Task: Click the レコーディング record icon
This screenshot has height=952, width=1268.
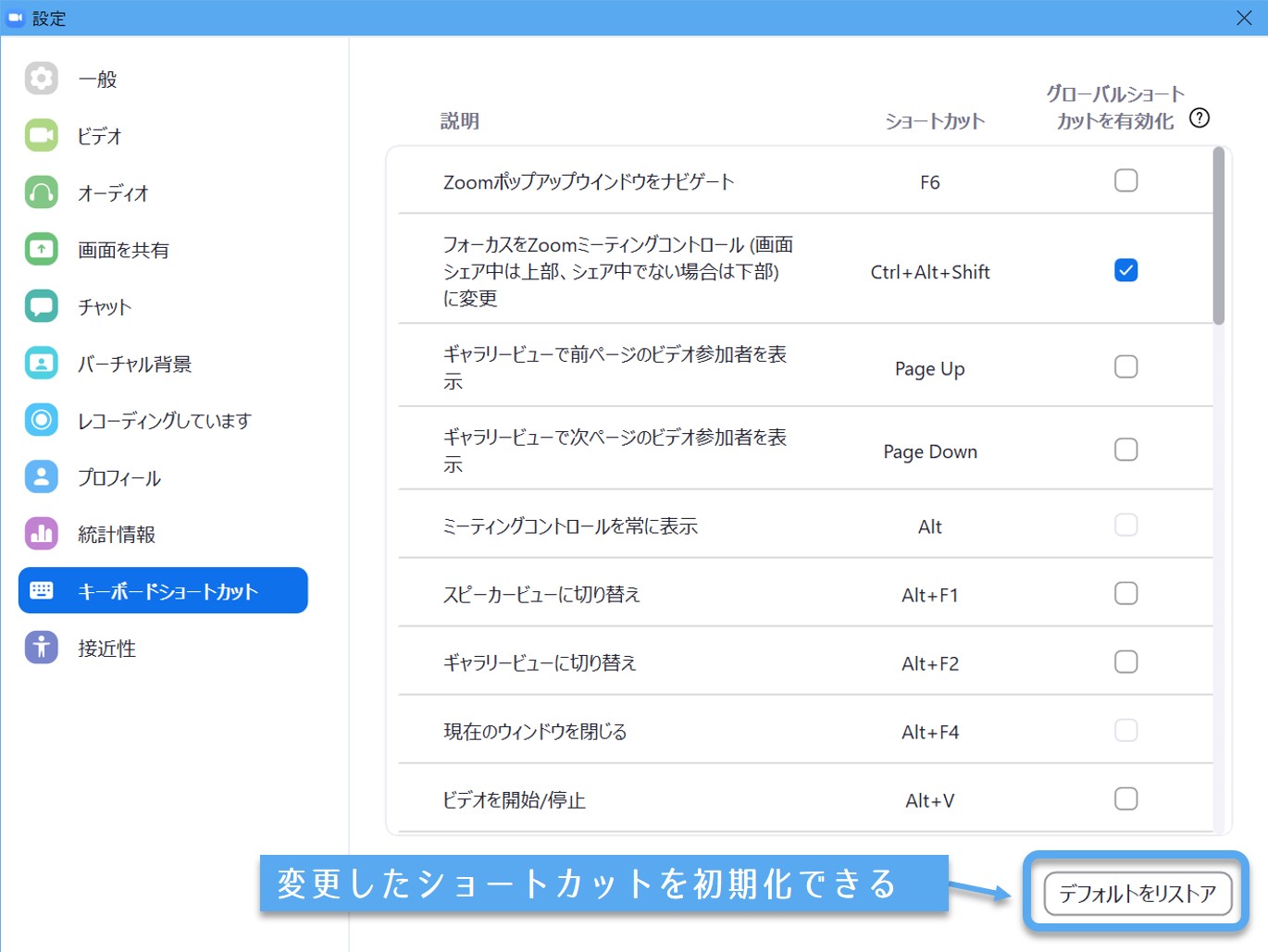Action: pyautogui.click(x=42, y=420)
